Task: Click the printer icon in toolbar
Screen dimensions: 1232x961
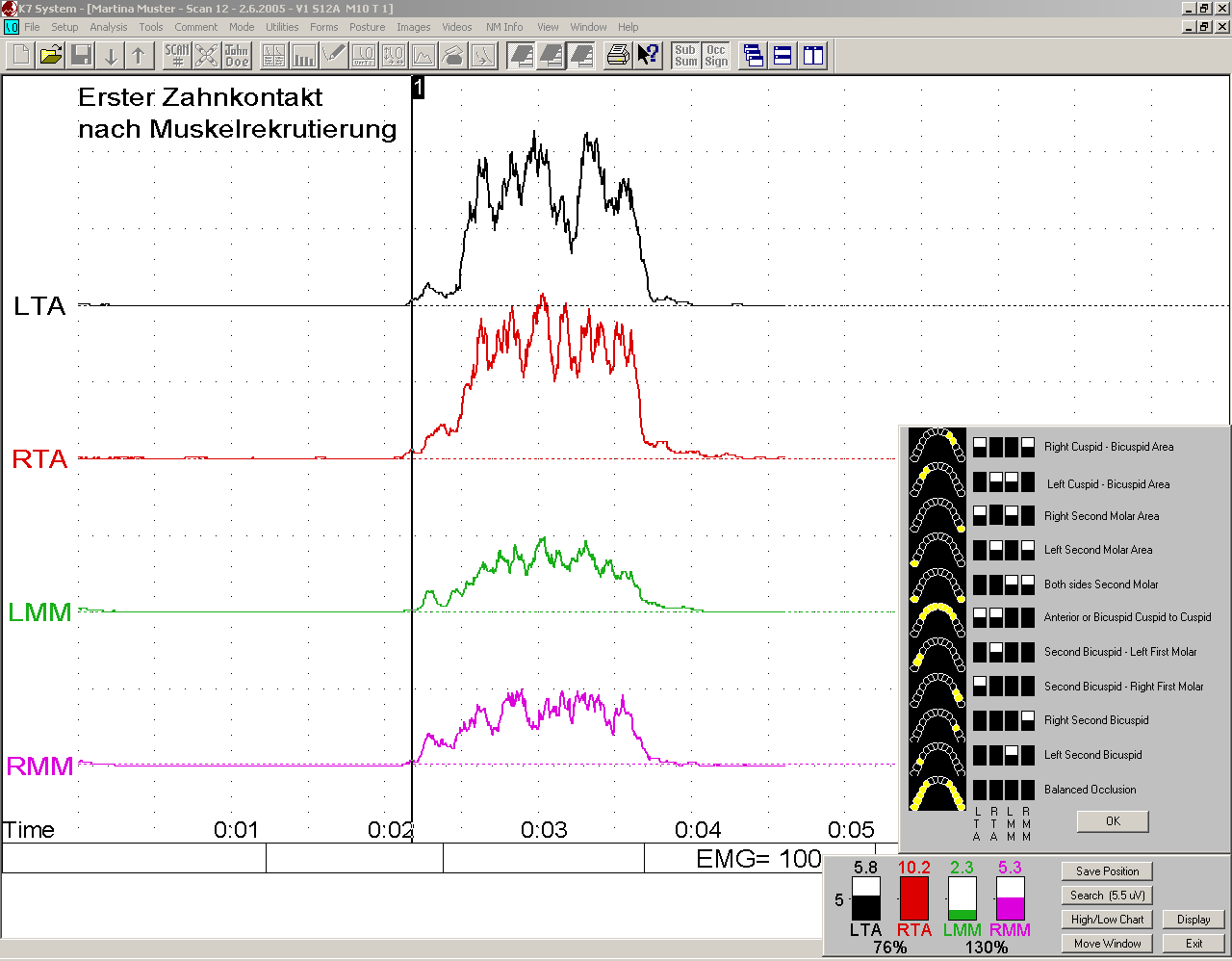Action: pyautogui.click(x=618, y=56)
